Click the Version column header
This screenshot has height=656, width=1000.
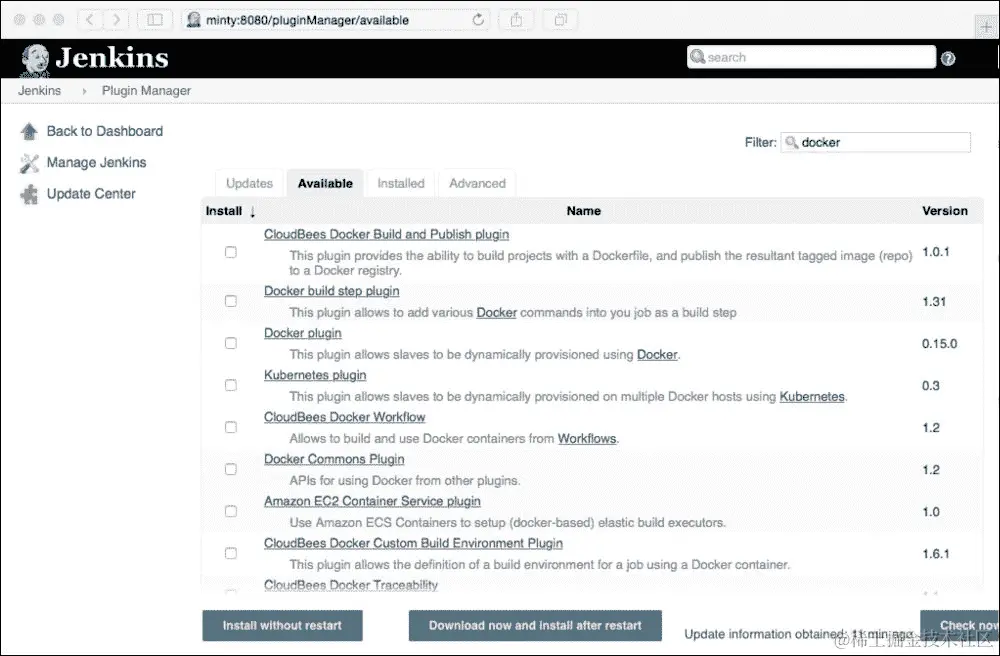pyautogui.click(x=945, y=211)
